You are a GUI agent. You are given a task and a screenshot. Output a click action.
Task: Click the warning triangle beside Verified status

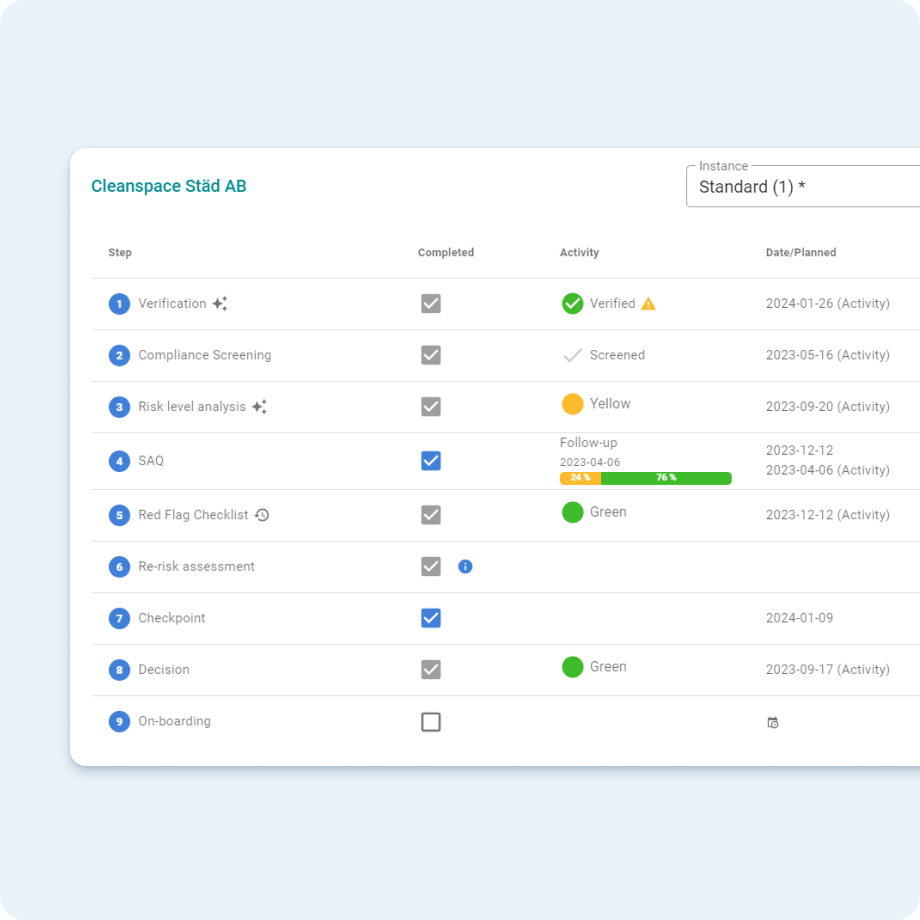pos(649,303)
